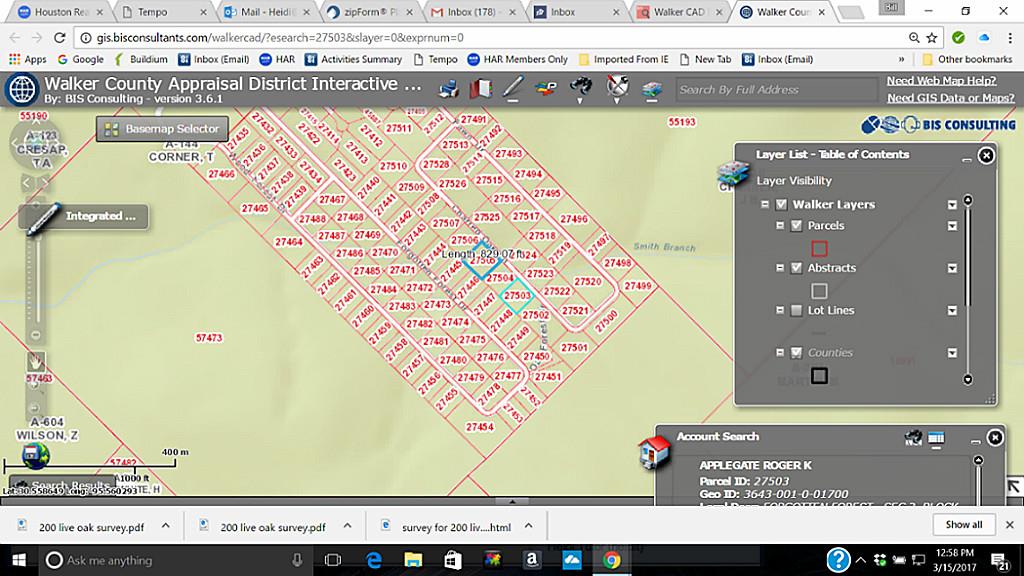The width and height of the screenshot is (1024, 576).
Task: Collapse the Parcels legend
Action: [x=780, y=225]
